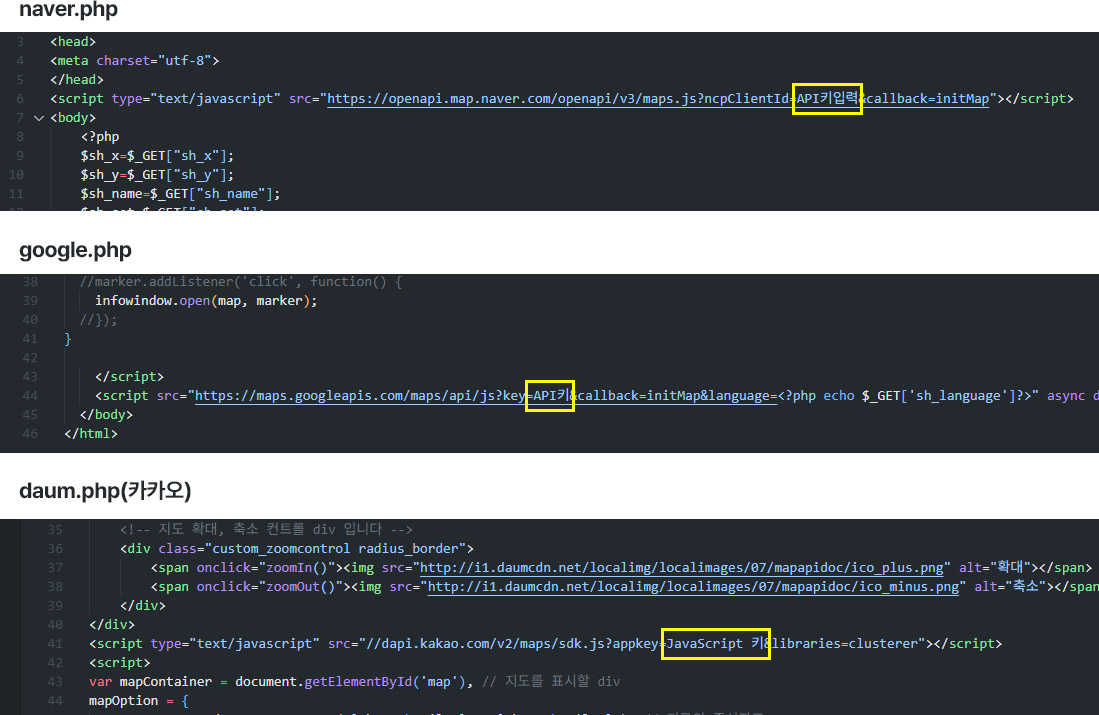The height and width of the screenshot is (715, 1099).
Task: Click line number 39 in google.php
Action: 30,301
